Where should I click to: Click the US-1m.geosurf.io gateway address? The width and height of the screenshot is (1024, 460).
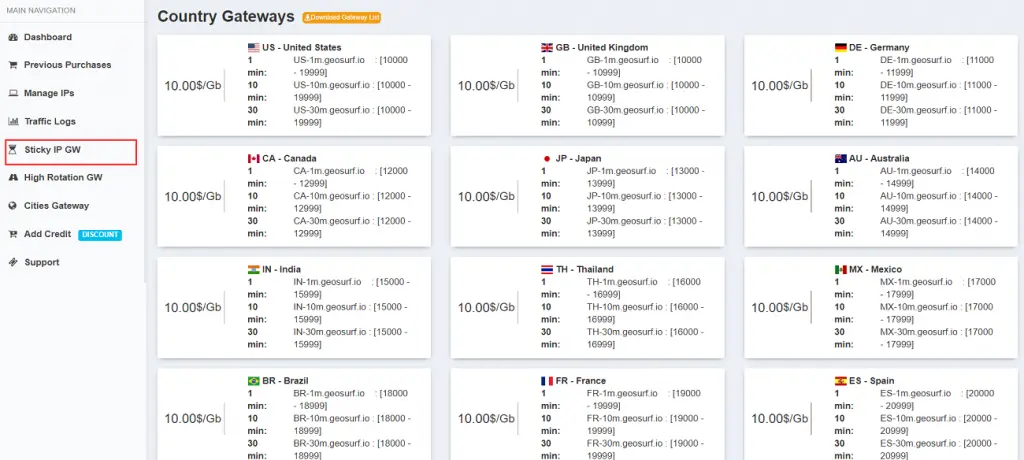click(x=329, y=60)
